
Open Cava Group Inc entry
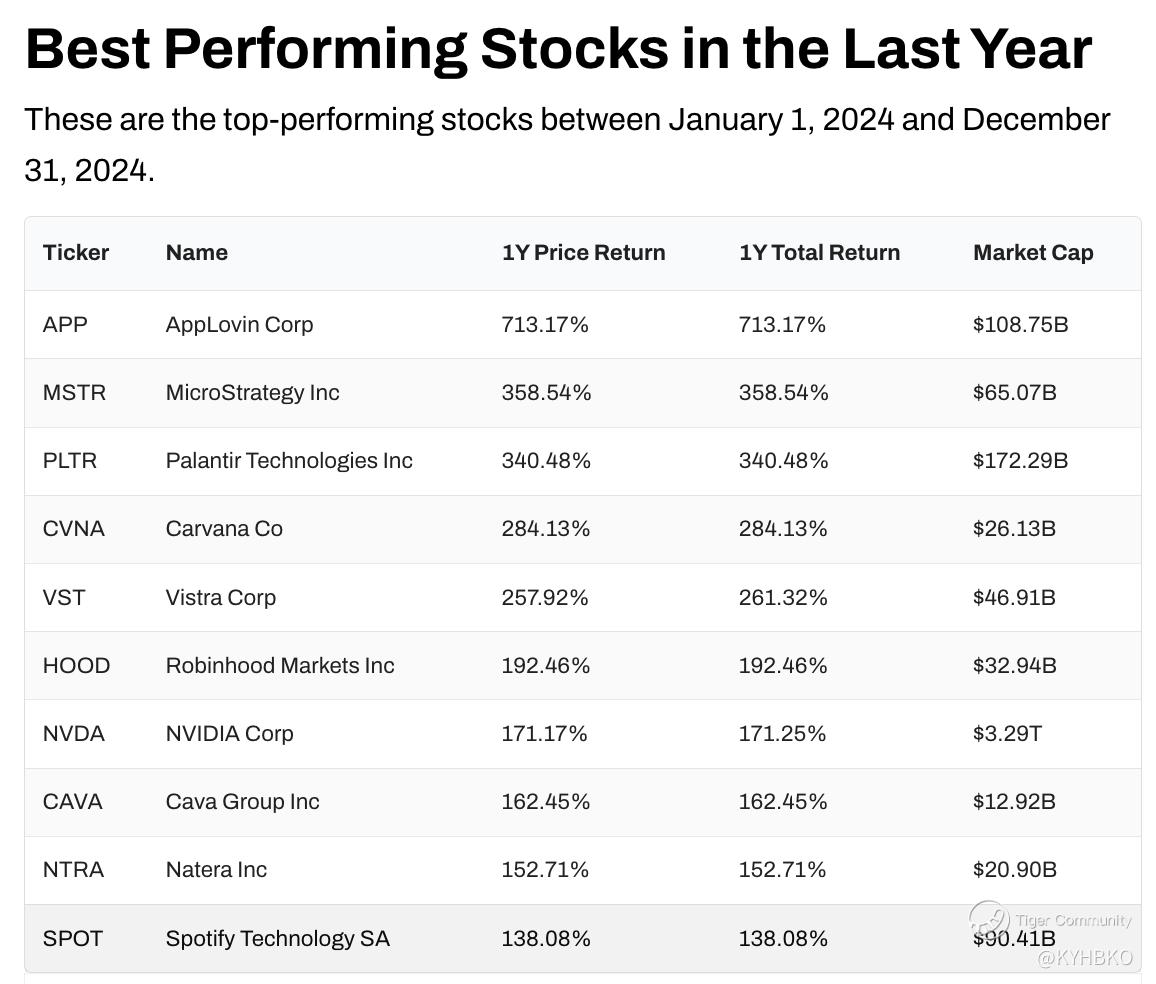point(243,801)
